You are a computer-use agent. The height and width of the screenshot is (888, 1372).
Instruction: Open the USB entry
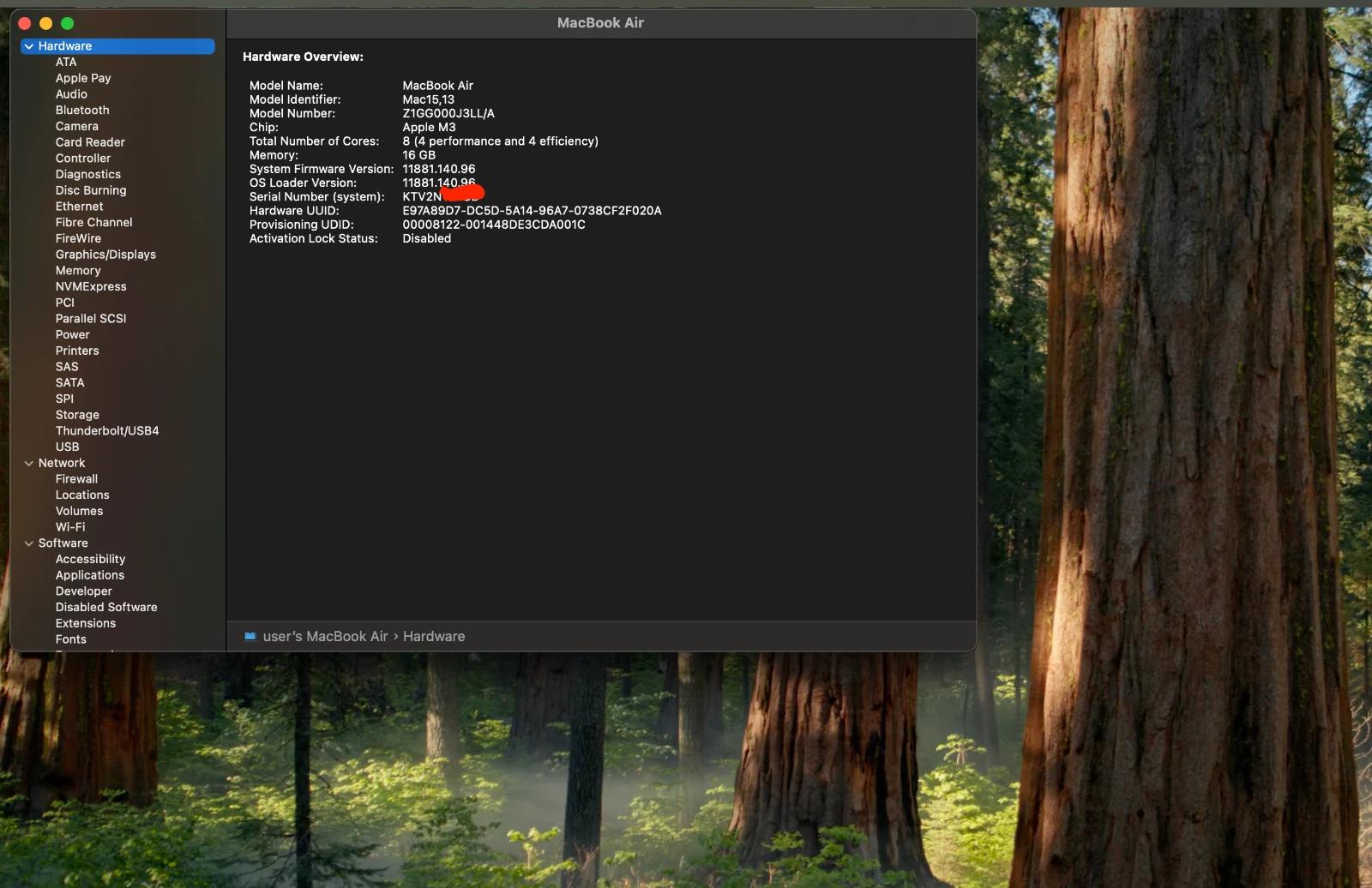[x=67, y=447]
